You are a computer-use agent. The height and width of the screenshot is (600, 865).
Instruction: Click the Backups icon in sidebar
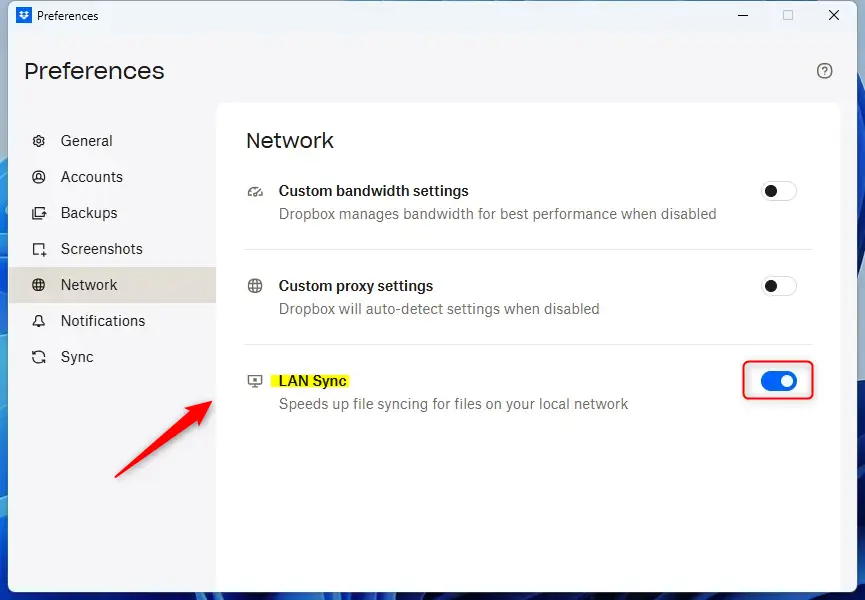coord(39,213)
